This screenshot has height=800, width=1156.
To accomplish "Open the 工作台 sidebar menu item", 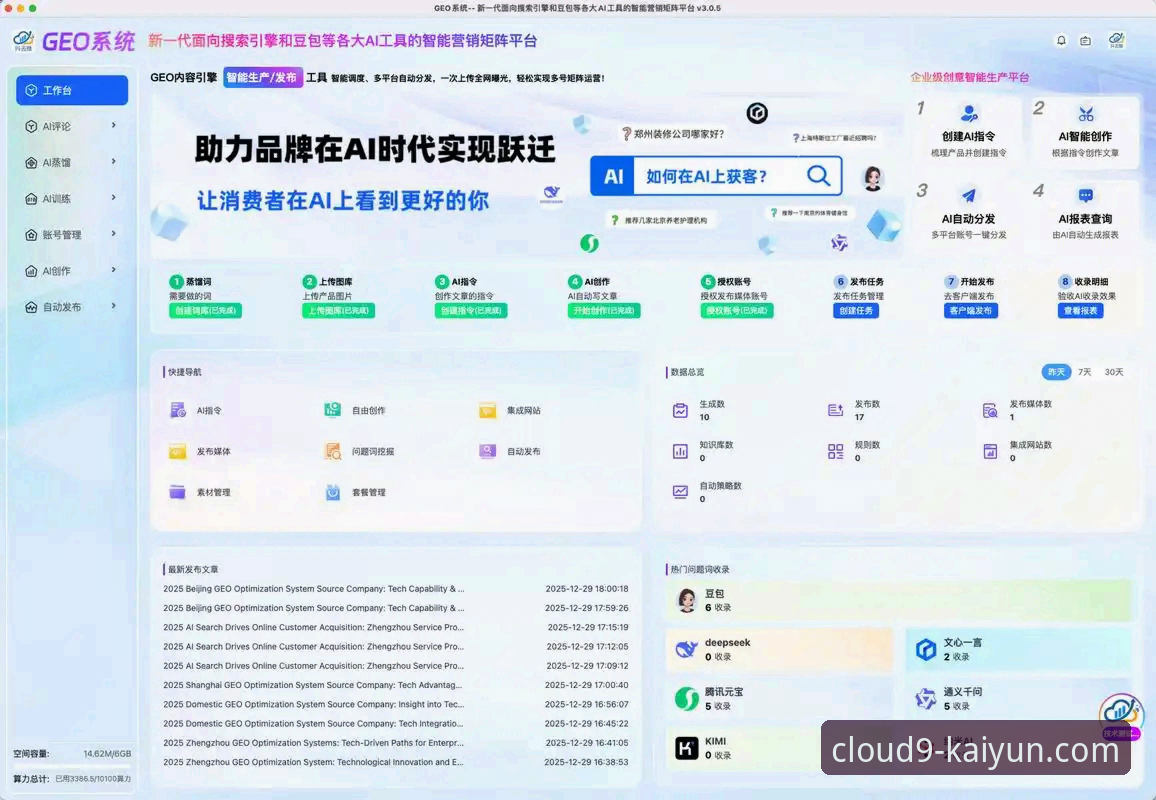I will [x=71, y=89].
